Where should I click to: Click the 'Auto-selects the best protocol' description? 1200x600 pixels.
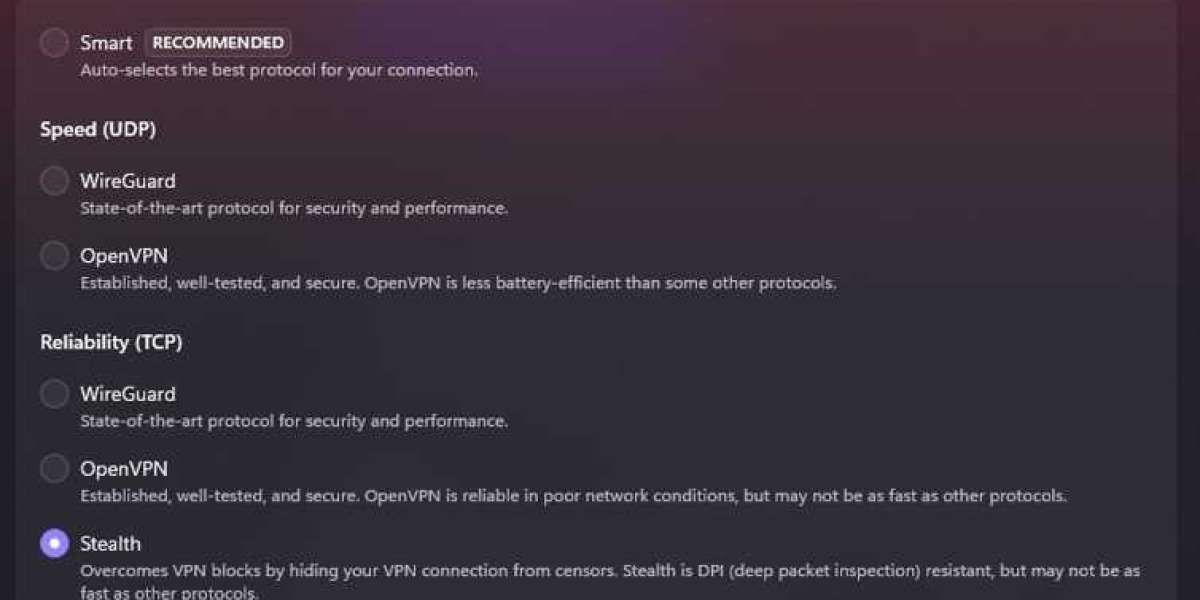pyautogui.click(x=279, y=71)
